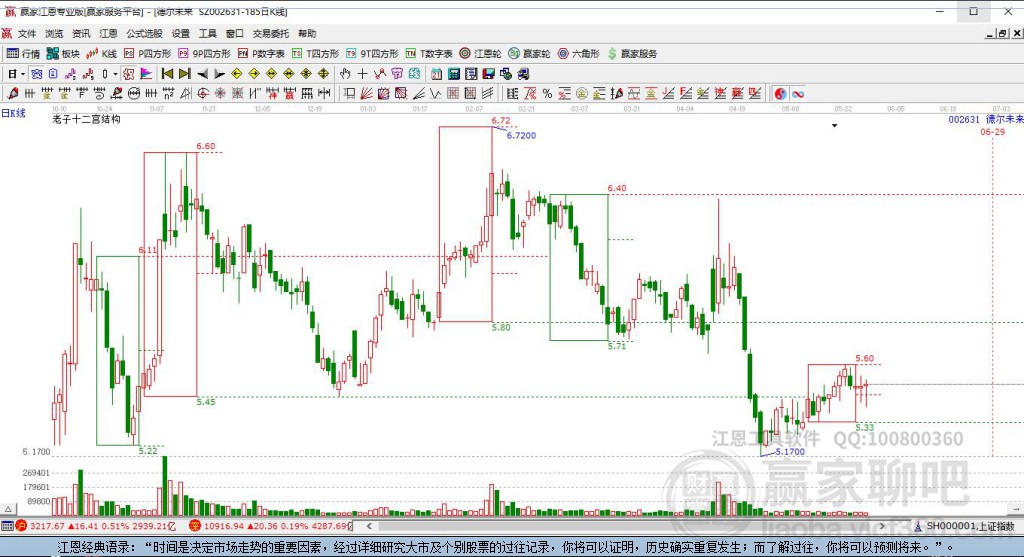Viewport: 1024px width, 557px height.
Task: Select the zigzag wave line tool
Action: 435,94
